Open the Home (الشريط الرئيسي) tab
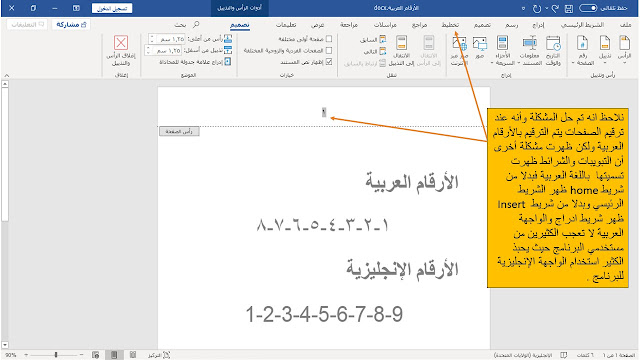This screenshot has height=360, width=640. 582,25
